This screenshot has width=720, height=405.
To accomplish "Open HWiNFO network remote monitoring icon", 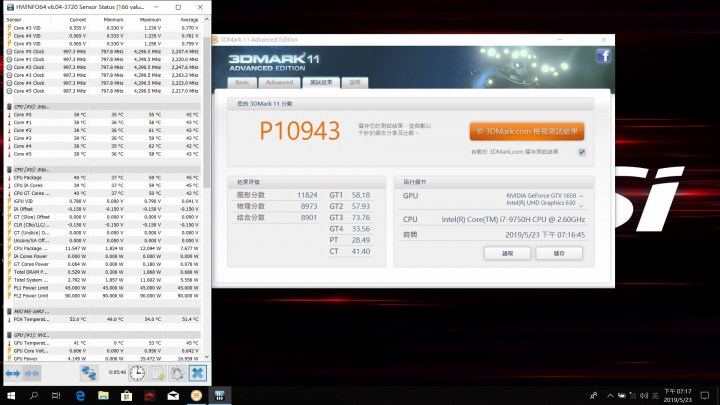I will point(89,373).
